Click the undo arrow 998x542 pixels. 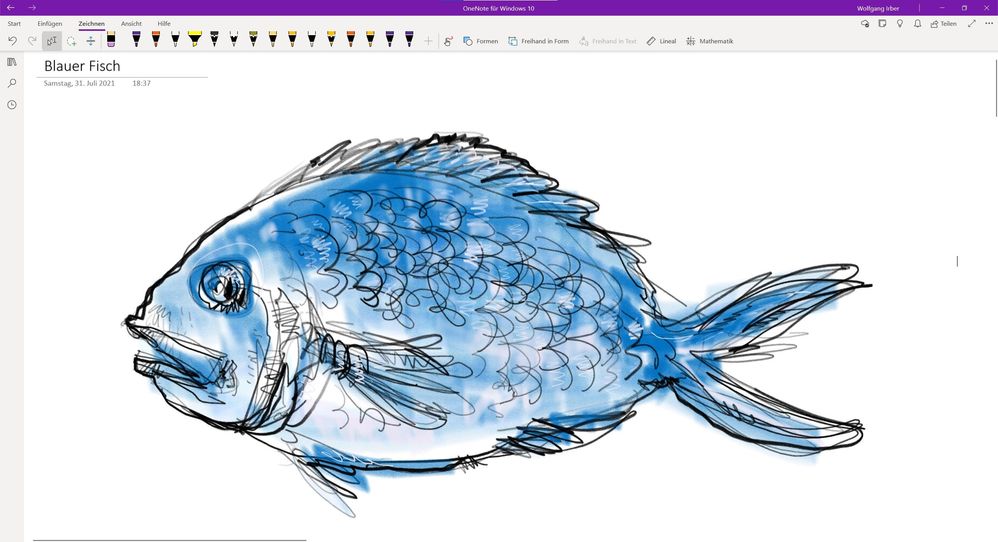[12, 41]
